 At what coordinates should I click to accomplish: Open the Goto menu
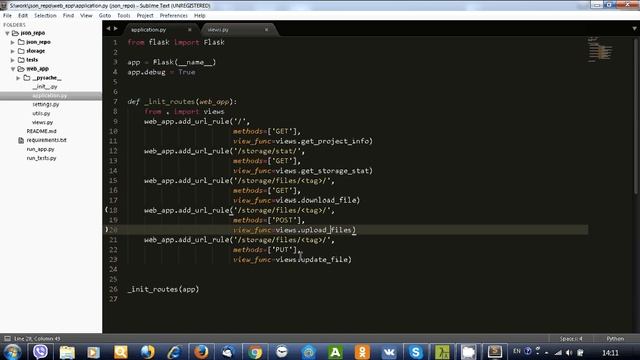tap(105, 16)
